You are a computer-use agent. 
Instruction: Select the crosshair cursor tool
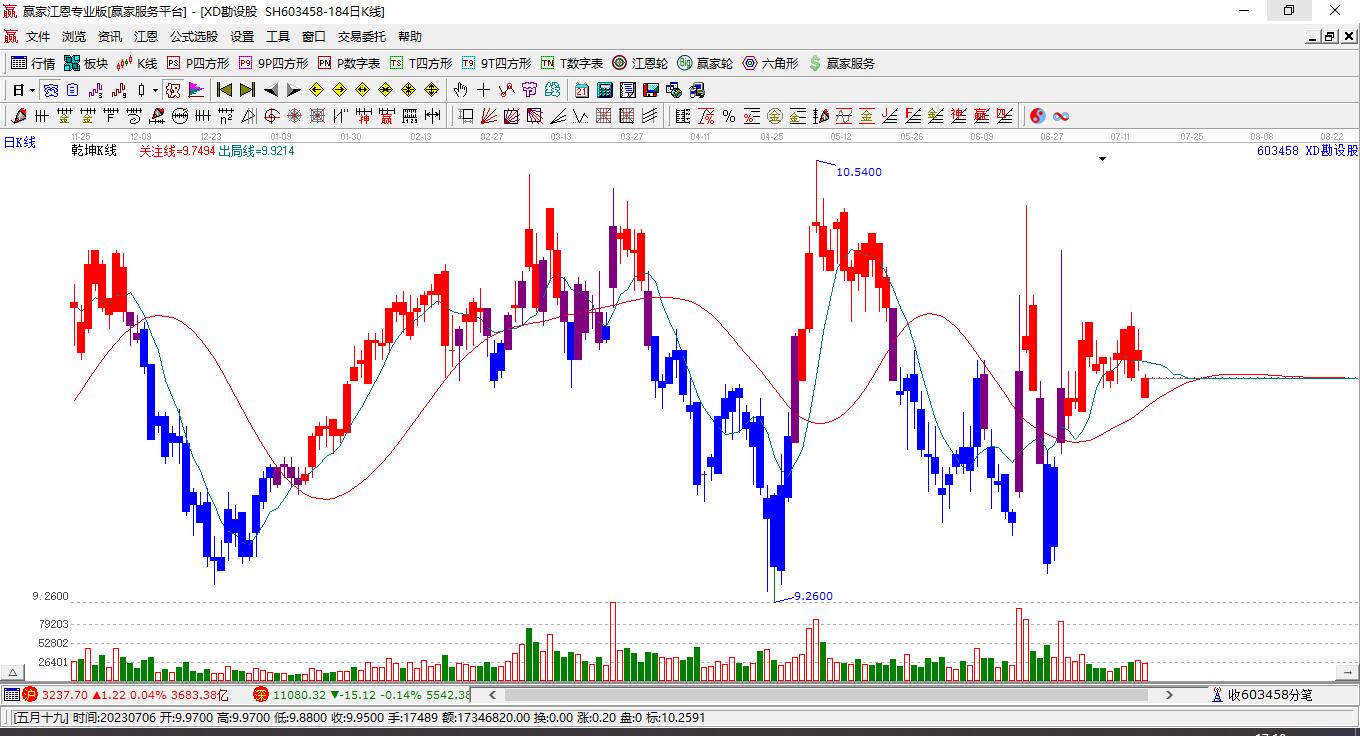pos(484,90)
